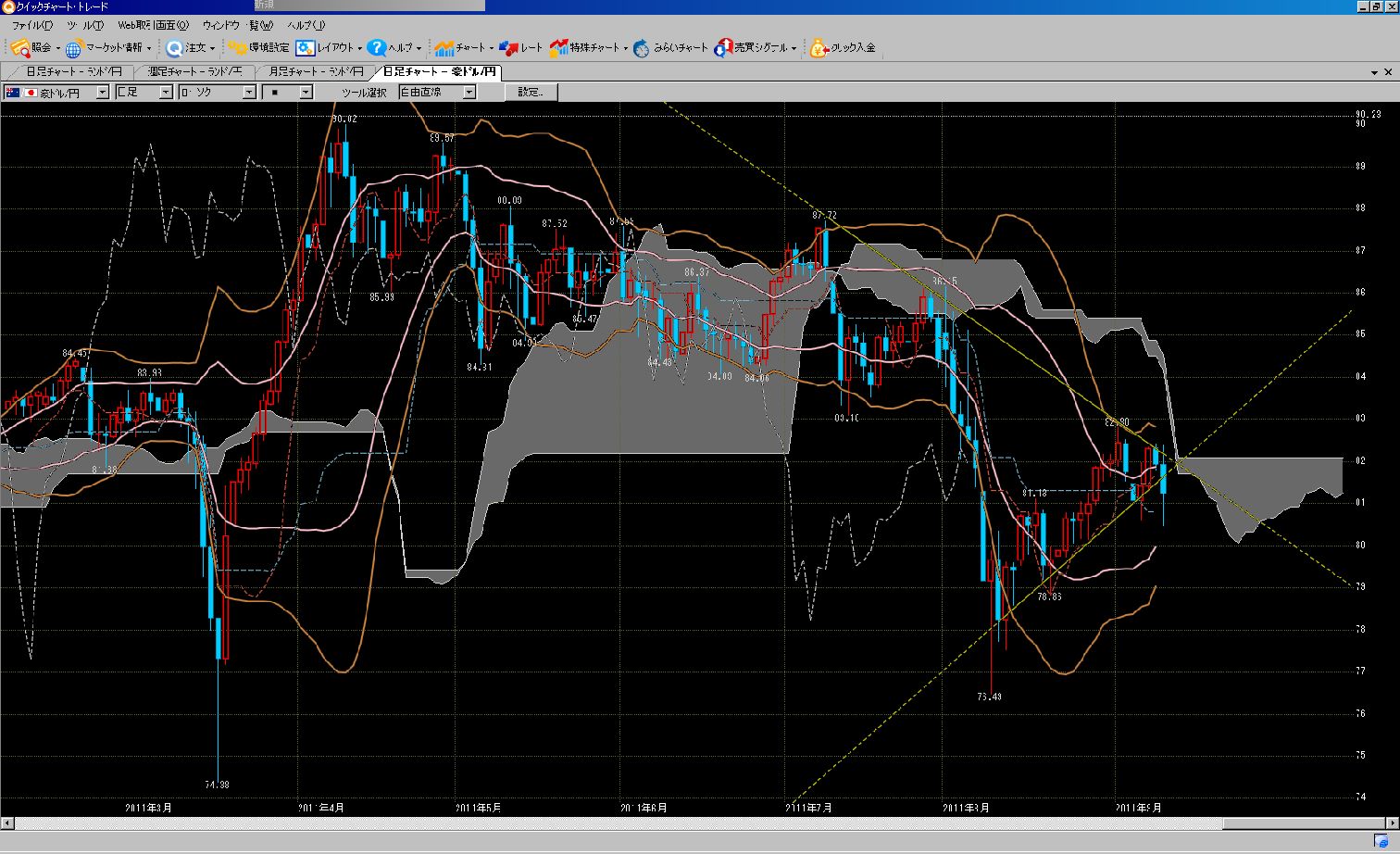
Task: Open the black color swatch dropdown
Action: pyautogui.click(x=306, y=92)
